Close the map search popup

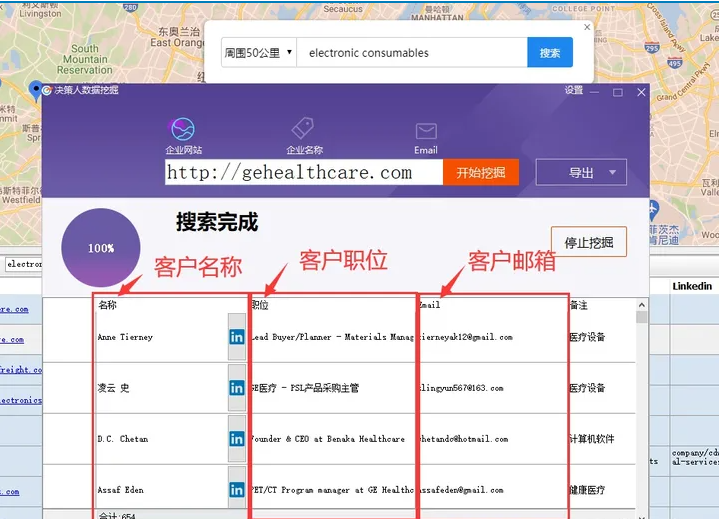click(x=587, y=27)
